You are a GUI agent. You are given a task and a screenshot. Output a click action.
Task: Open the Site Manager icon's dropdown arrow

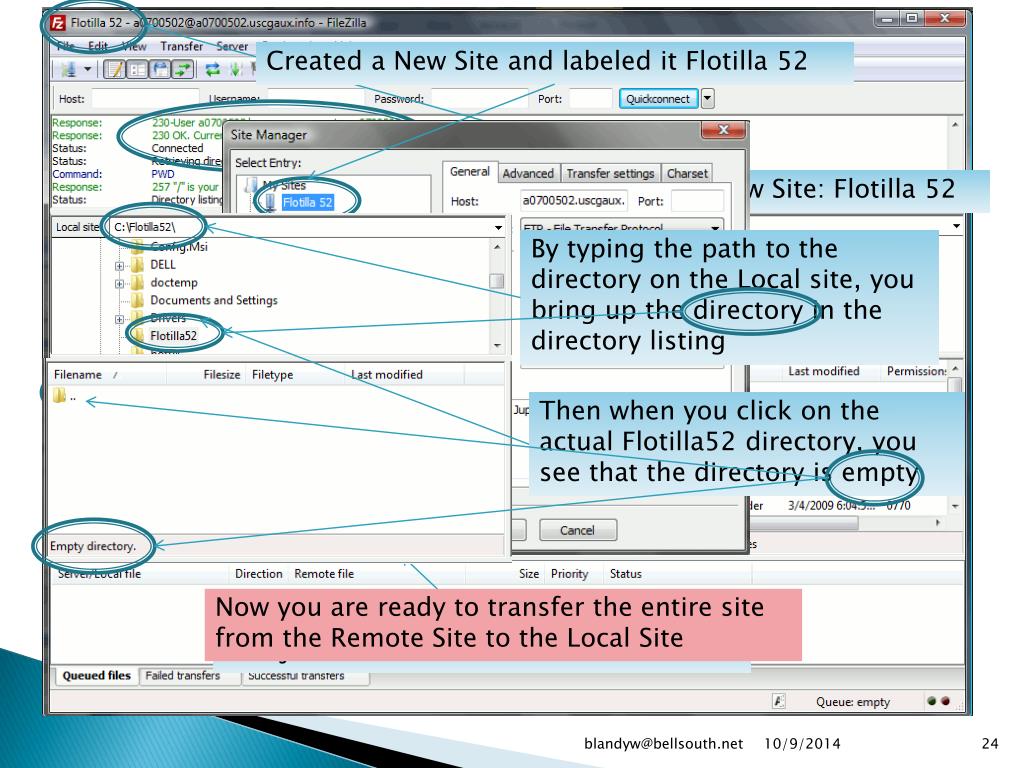[x=87, y=69]
